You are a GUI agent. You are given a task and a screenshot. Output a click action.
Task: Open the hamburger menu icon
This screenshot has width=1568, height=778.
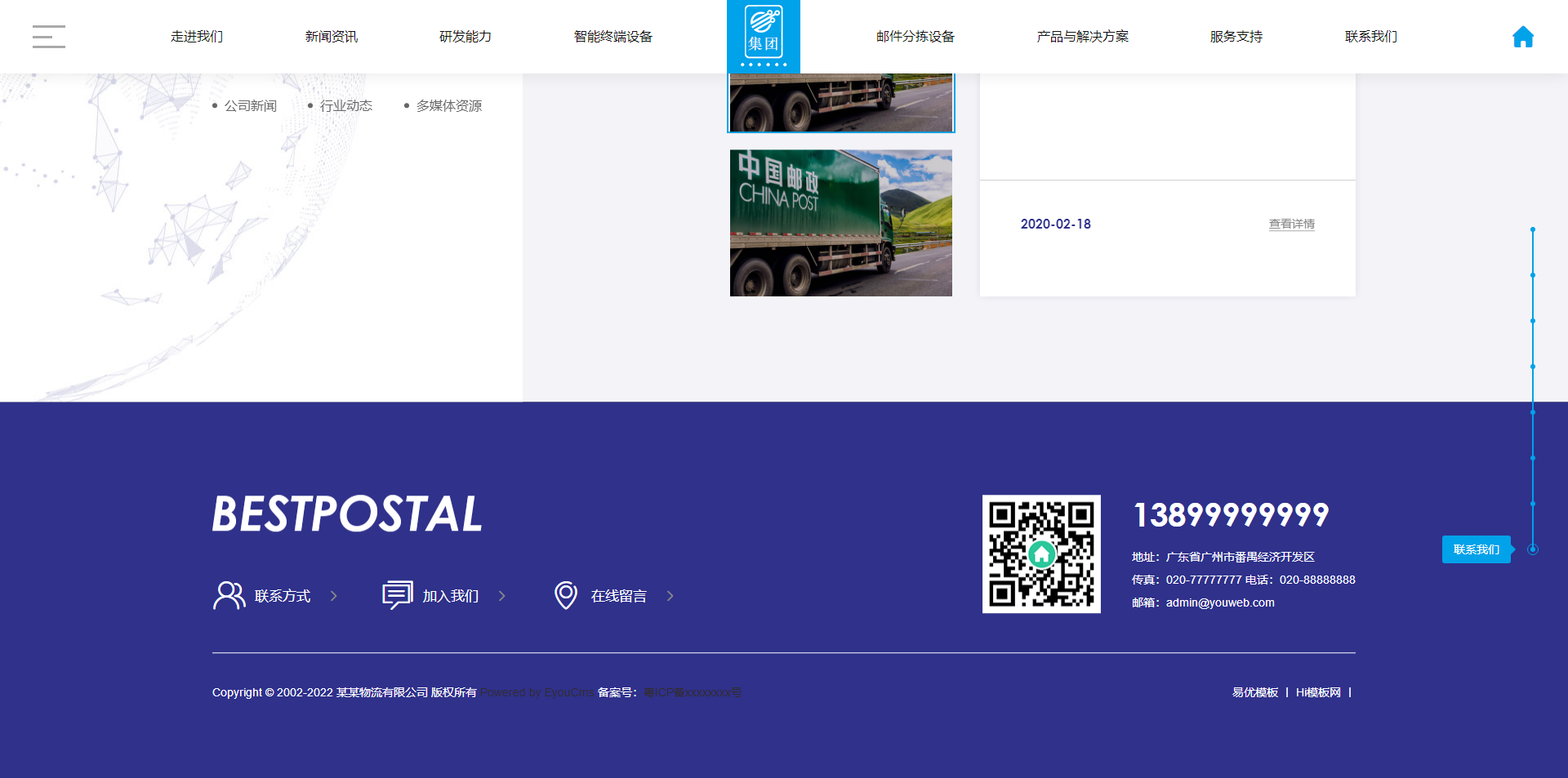click(49, 37)
